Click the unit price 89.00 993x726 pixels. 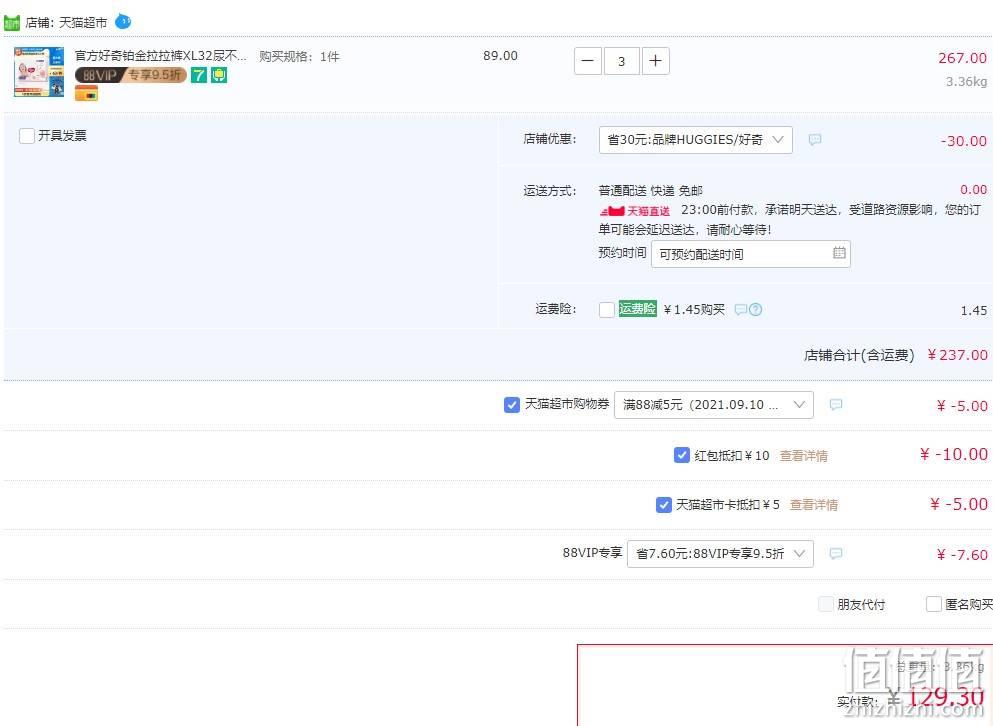click(500, 56)
